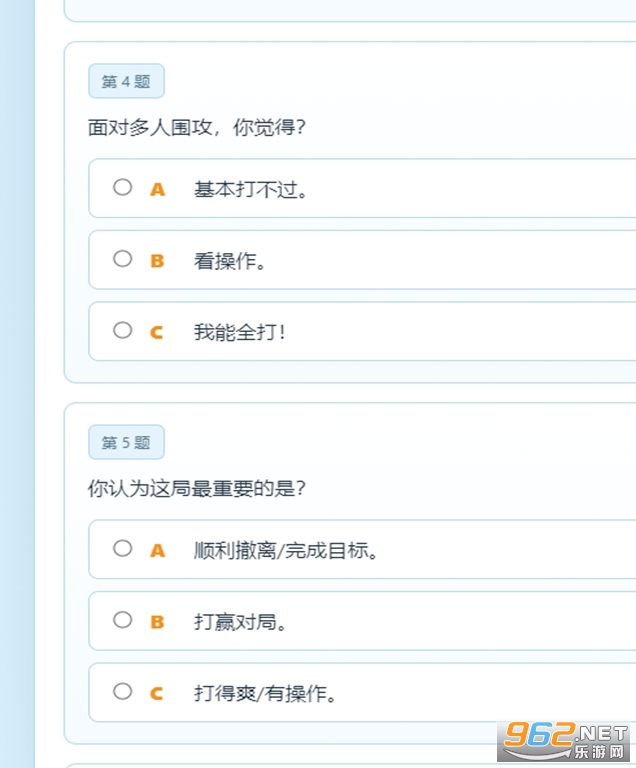Select radio button beside "我能全打!"

[x=122, y=330]
